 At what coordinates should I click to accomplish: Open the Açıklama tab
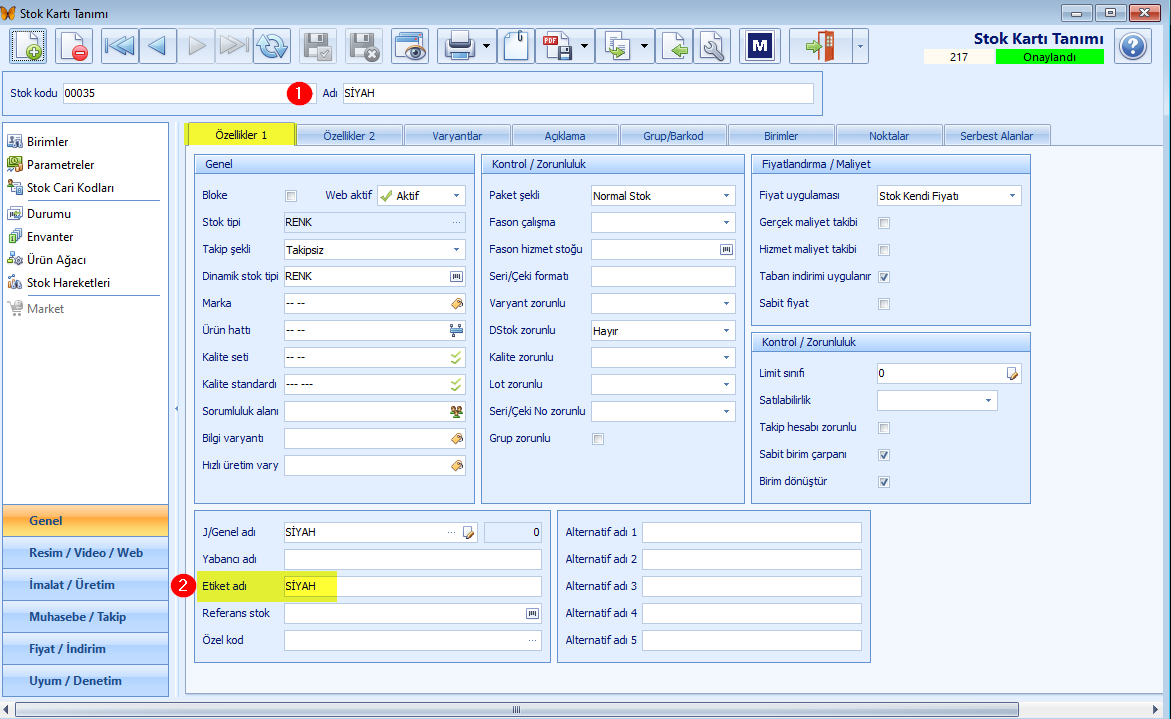(565, 135)
